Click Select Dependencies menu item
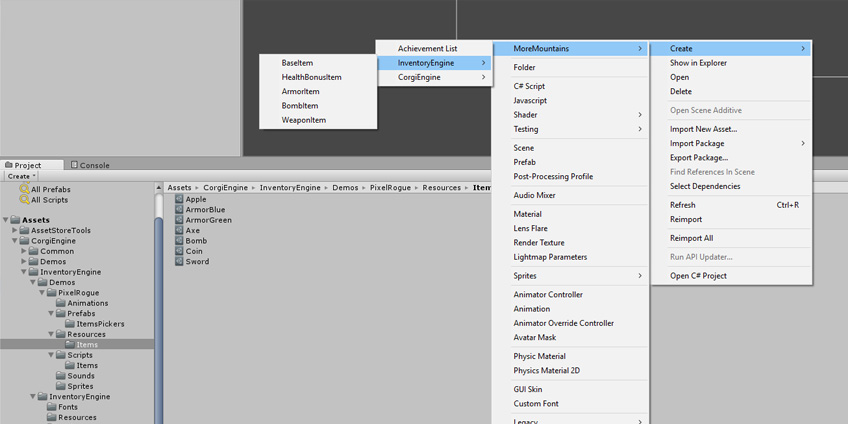The image size is (848, 424). pyautogui.click(x=731, y=186)
